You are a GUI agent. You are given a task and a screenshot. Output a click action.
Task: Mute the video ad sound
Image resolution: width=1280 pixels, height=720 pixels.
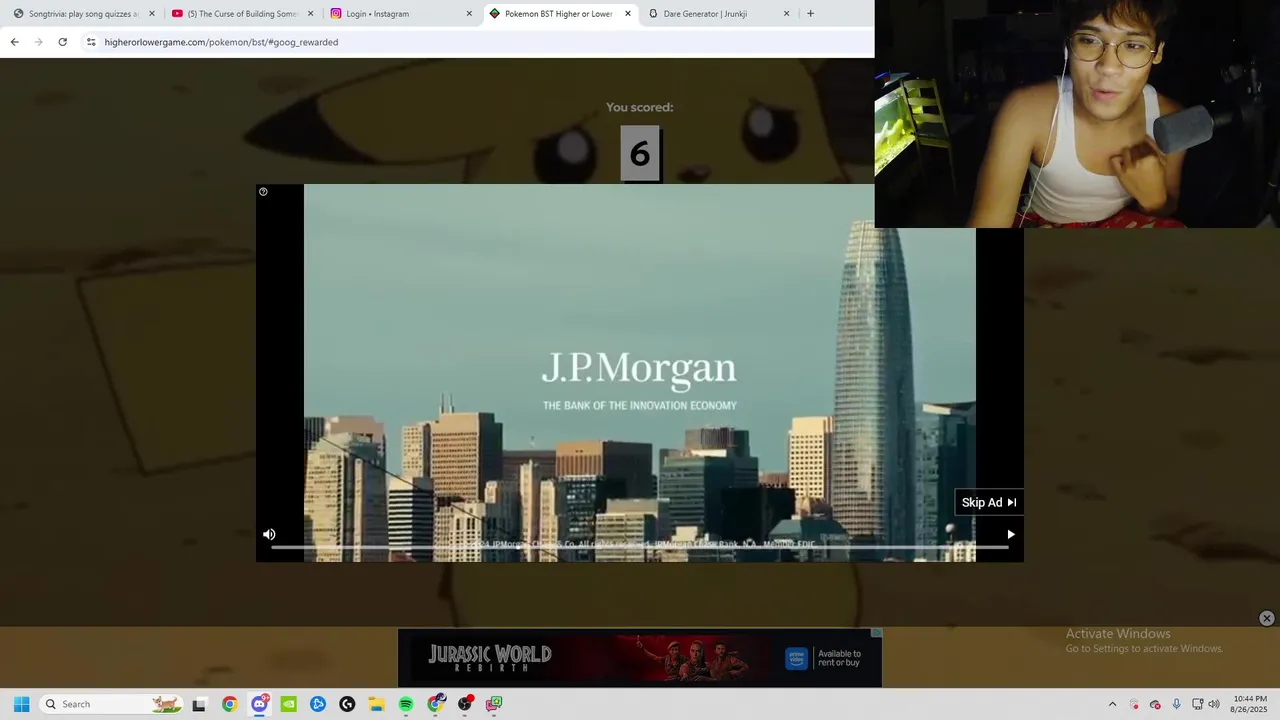[x=269, y=534]
